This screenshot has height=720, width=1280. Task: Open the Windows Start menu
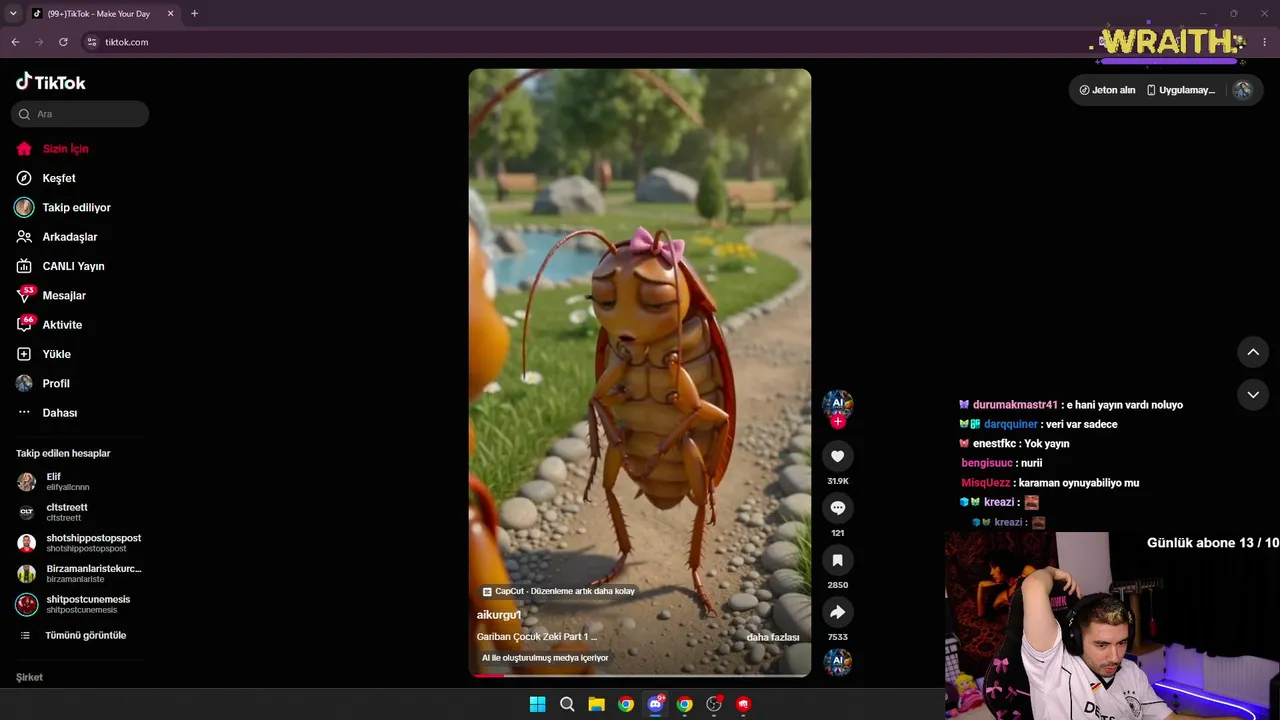(537, 704)
